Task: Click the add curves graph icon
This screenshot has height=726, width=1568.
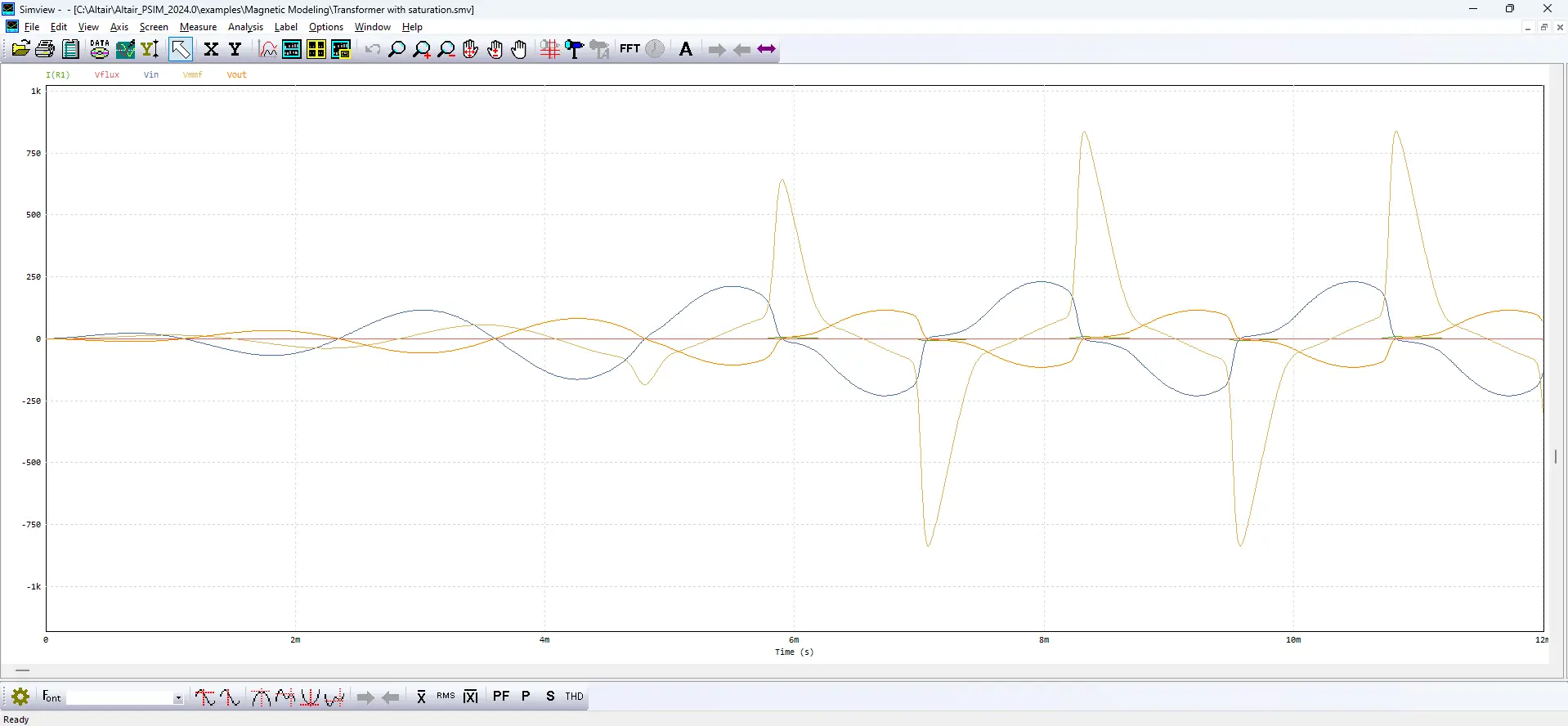Action: point(125,49)
